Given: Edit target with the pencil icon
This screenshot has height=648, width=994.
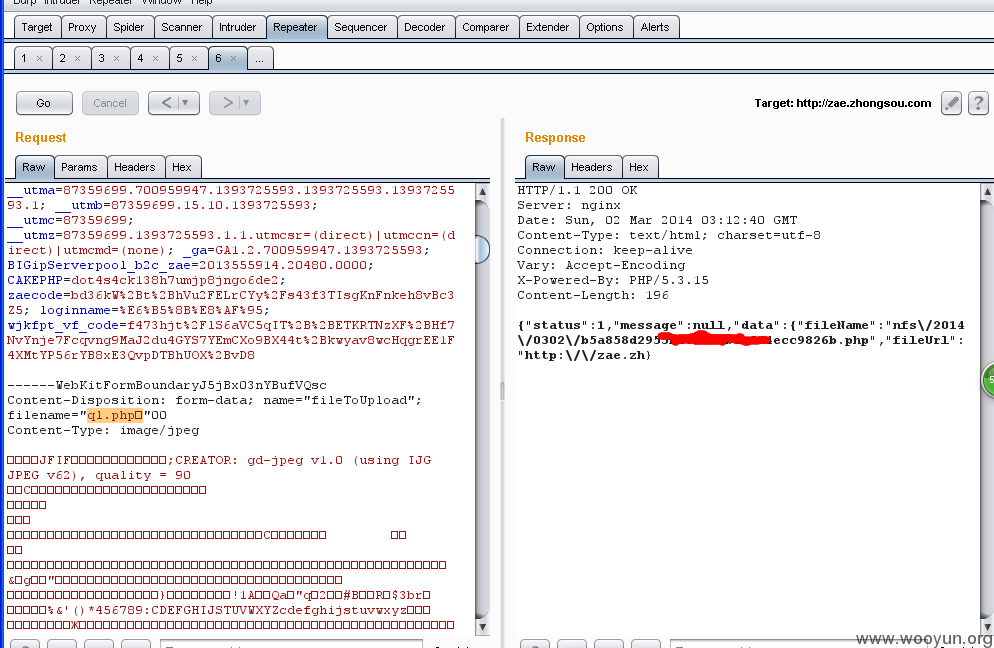Looking at the screenshot, I should [x=951, y=103].
